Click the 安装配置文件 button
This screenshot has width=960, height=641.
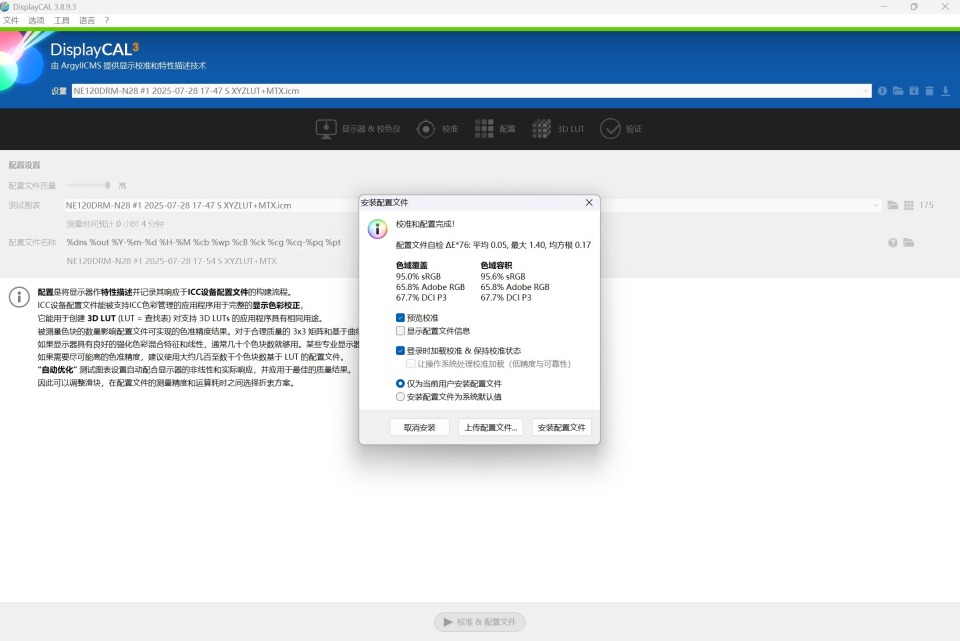561,427
